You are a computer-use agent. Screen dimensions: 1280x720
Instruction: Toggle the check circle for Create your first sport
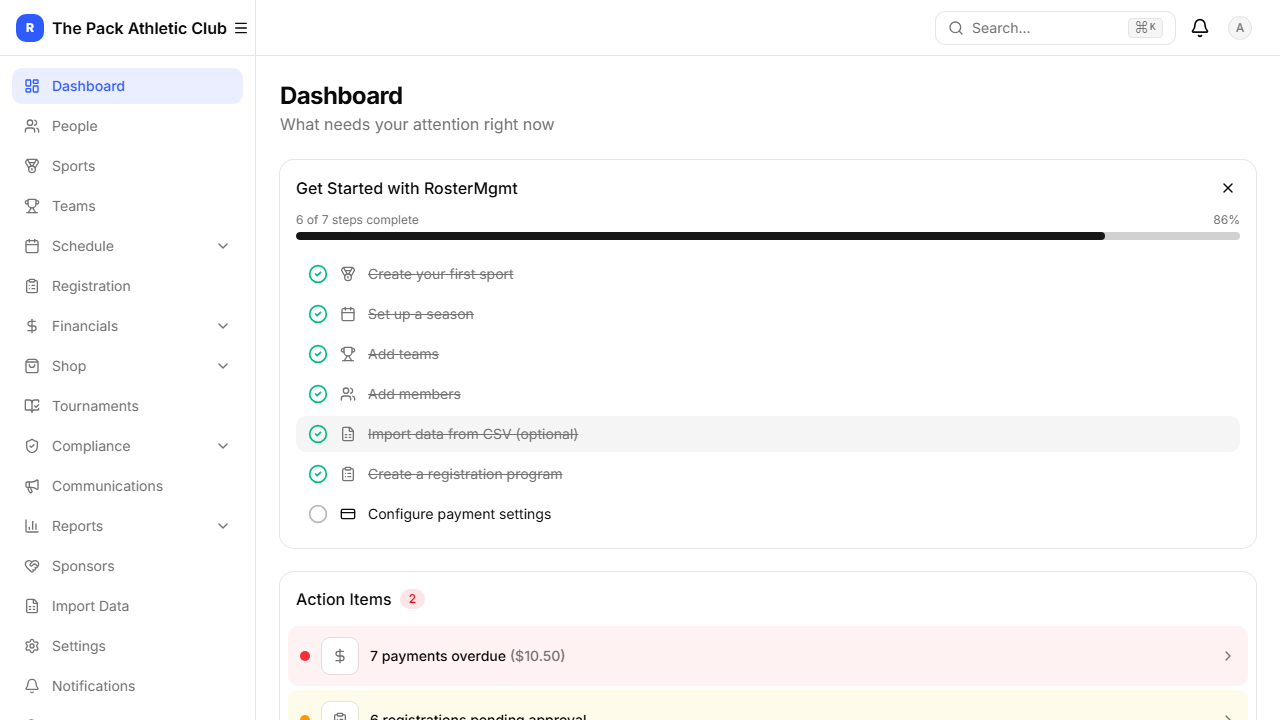tap(318, 274)
